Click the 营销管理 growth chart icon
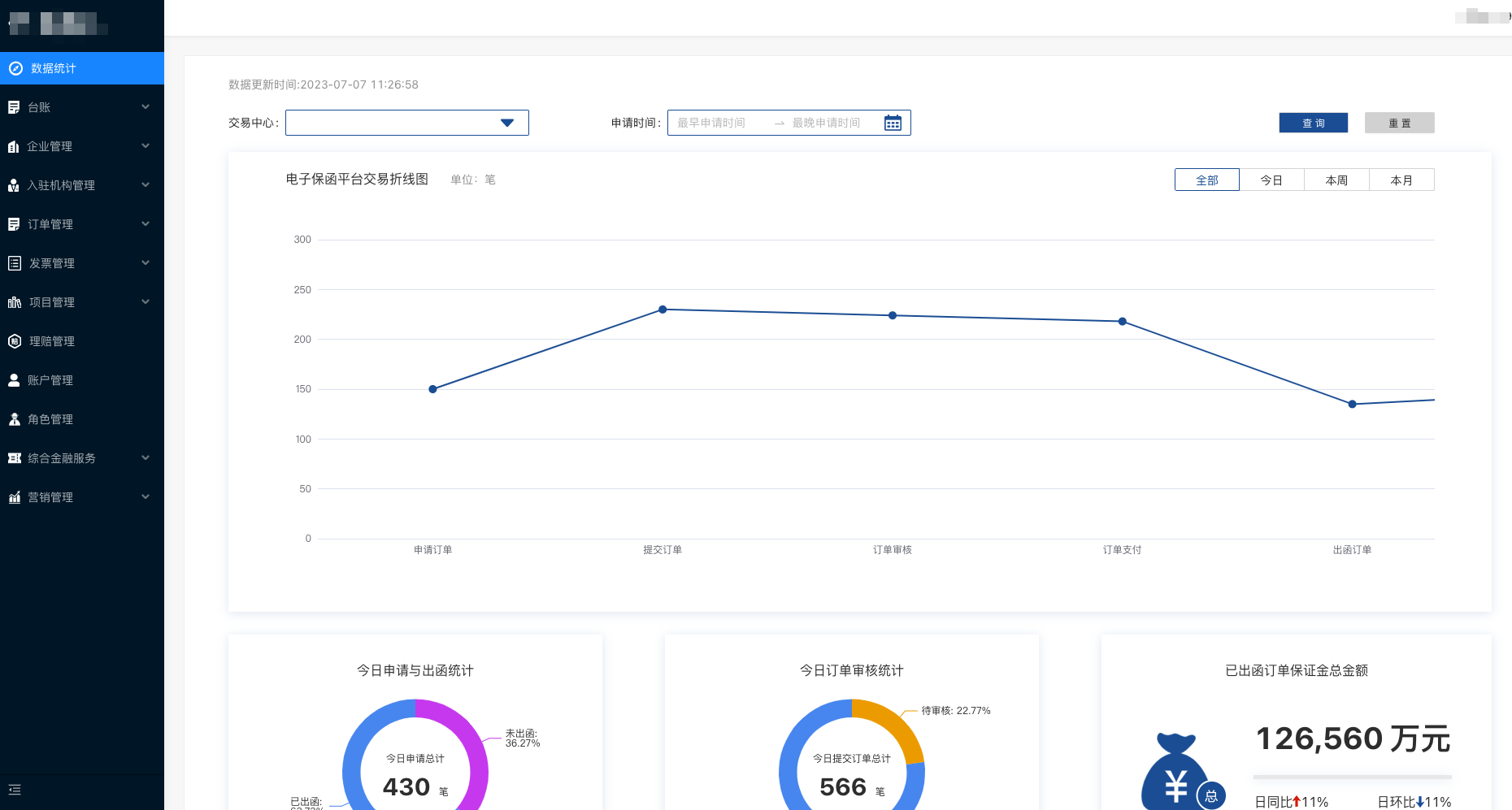Image resolution: width=1512 pixels, height=810 pixels. pos(14,497)
